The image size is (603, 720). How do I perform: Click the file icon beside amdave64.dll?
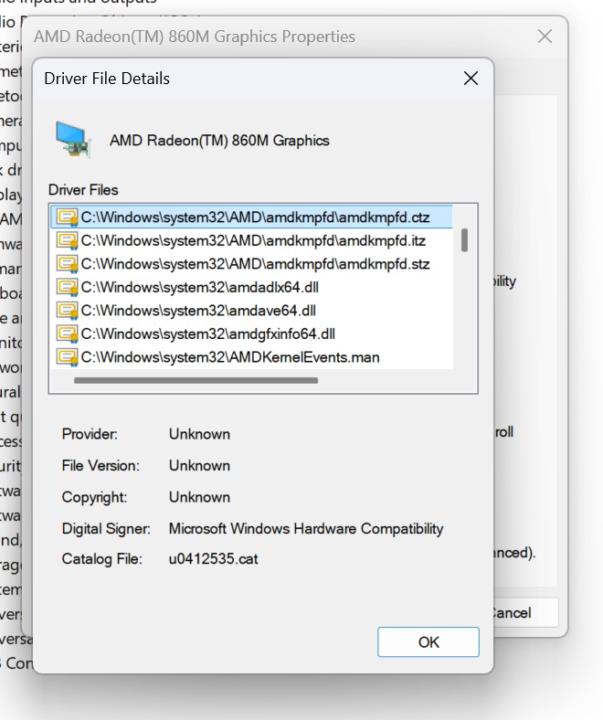[x=67, y=311]
